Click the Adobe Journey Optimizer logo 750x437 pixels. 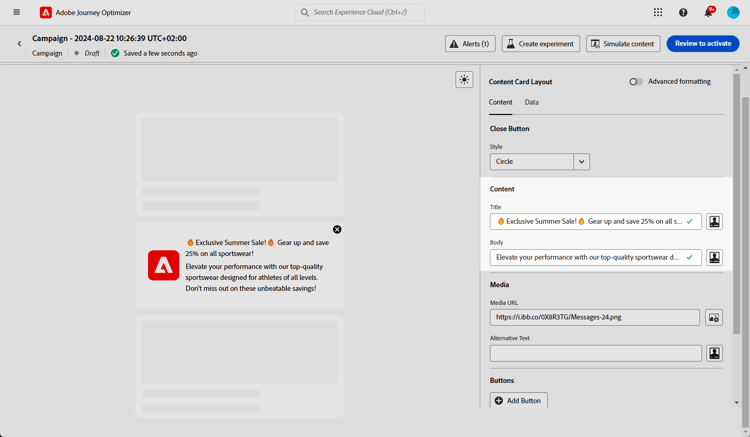(x=45, y=12)
